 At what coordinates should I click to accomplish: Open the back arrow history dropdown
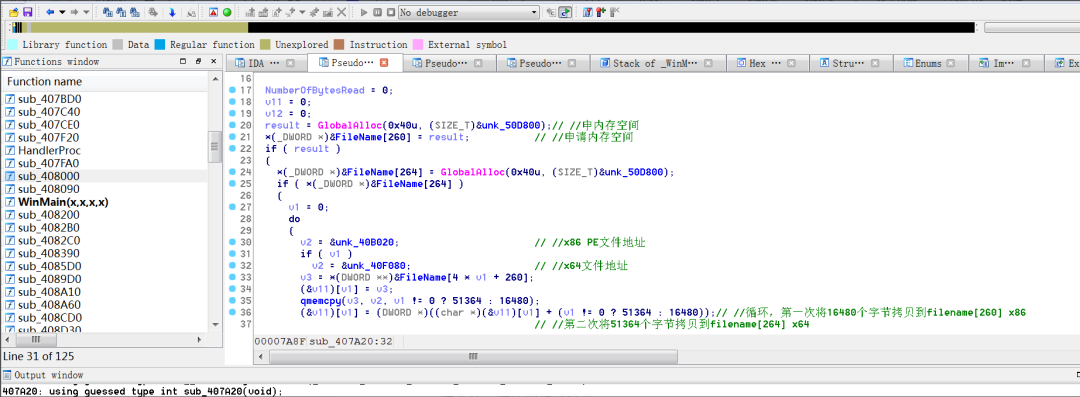point(62,12)
